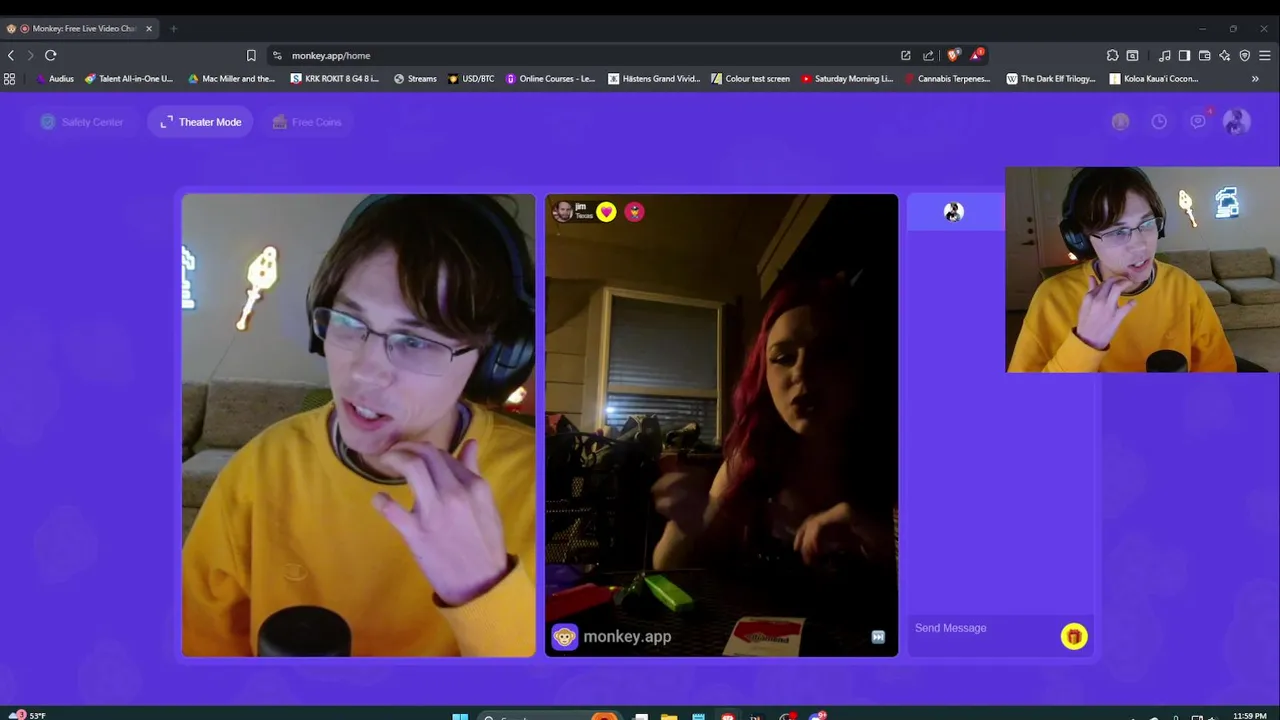Open your profile avatar menu

(x=1237, y=122)
